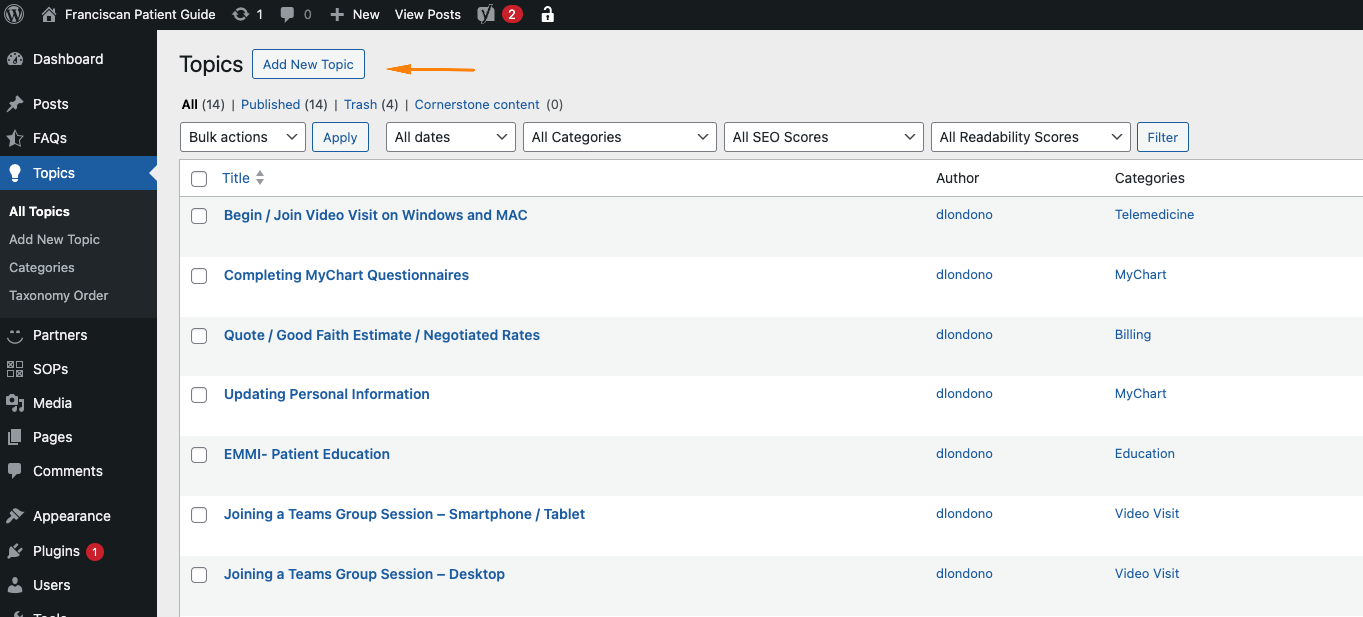The height and width of the screenshot is (617, 1363).
Task: Check the Updating Personal Information row
Action: point(199,395)
